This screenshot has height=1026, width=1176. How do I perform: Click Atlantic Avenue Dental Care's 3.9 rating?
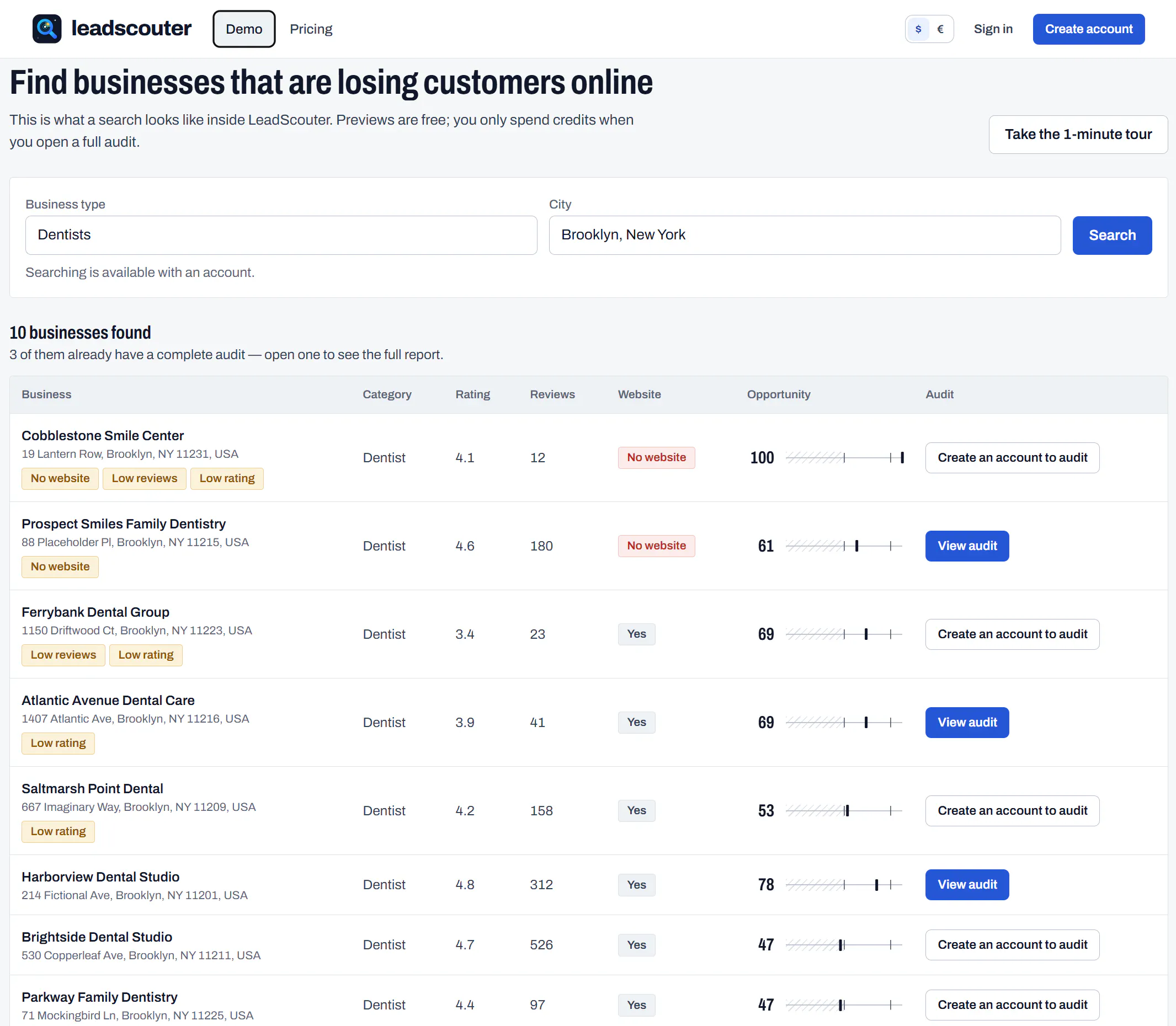(465, 723)
